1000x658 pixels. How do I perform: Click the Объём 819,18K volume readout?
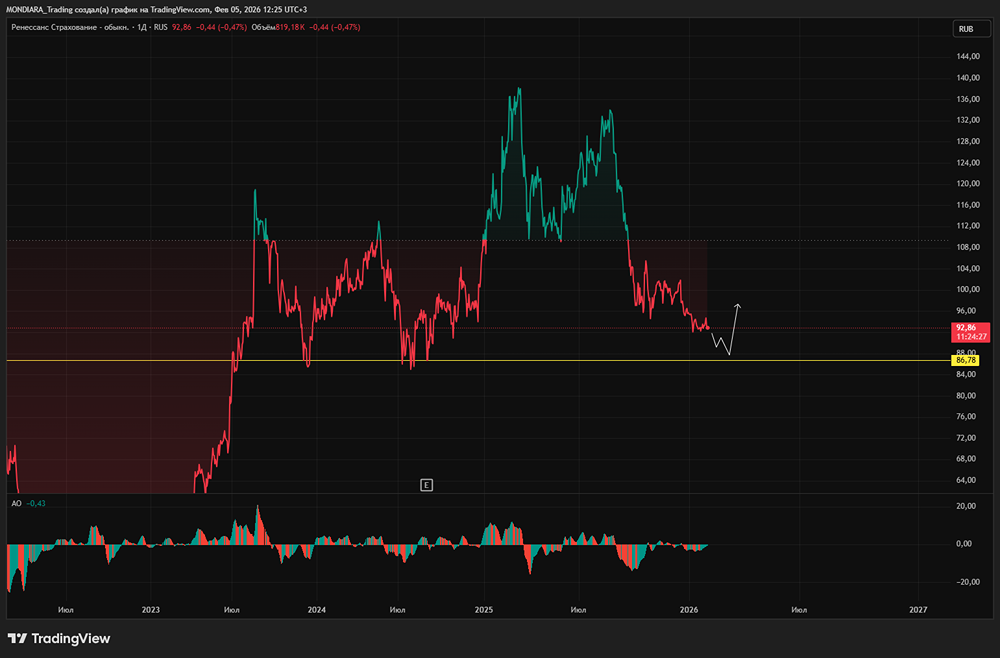click(277, 27)
